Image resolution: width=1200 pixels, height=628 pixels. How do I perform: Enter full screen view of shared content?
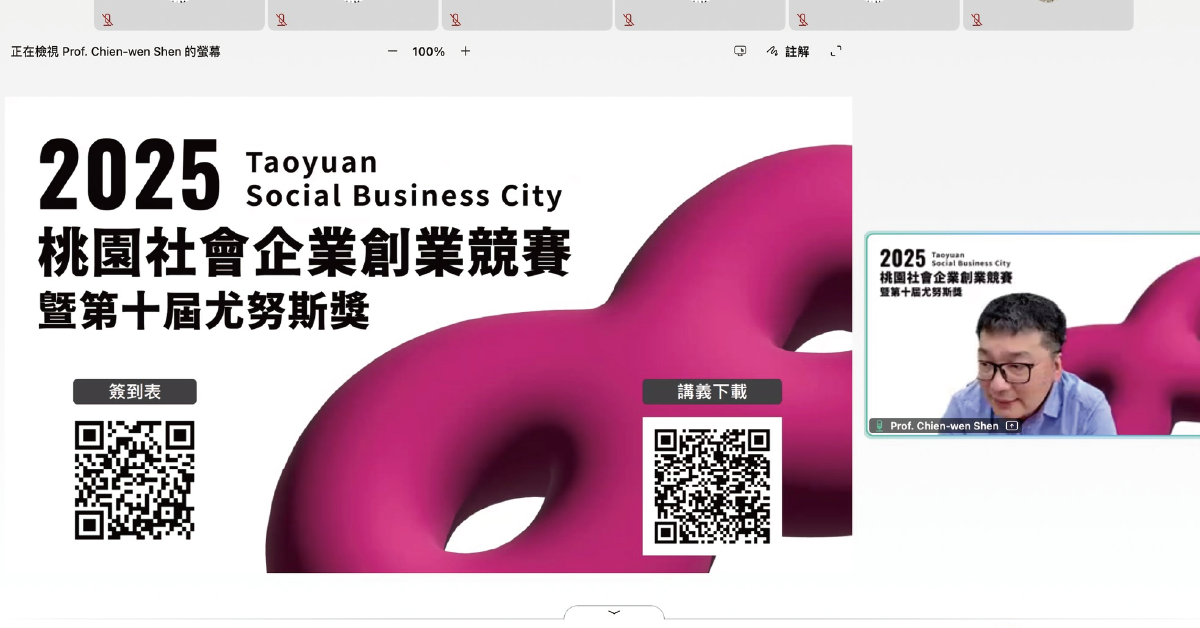pos(836,51)
